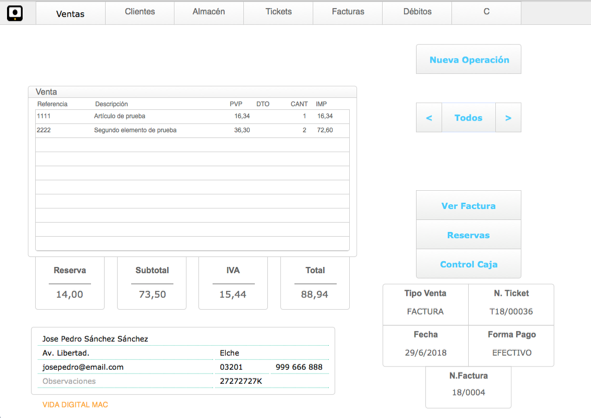
Task: Click the customer email field
Action: [x=125, y=367]
